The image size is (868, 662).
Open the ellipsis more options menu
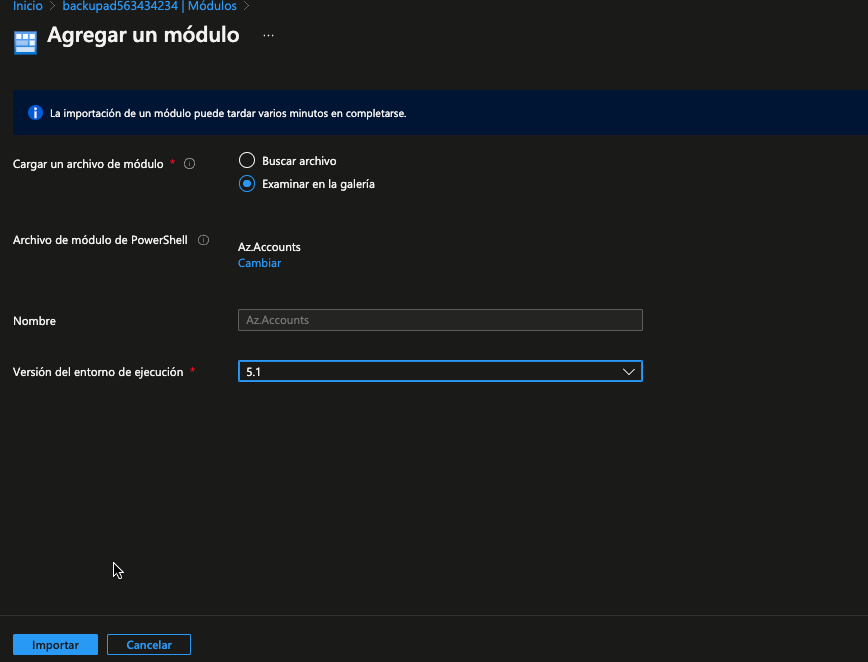(268, 36)
